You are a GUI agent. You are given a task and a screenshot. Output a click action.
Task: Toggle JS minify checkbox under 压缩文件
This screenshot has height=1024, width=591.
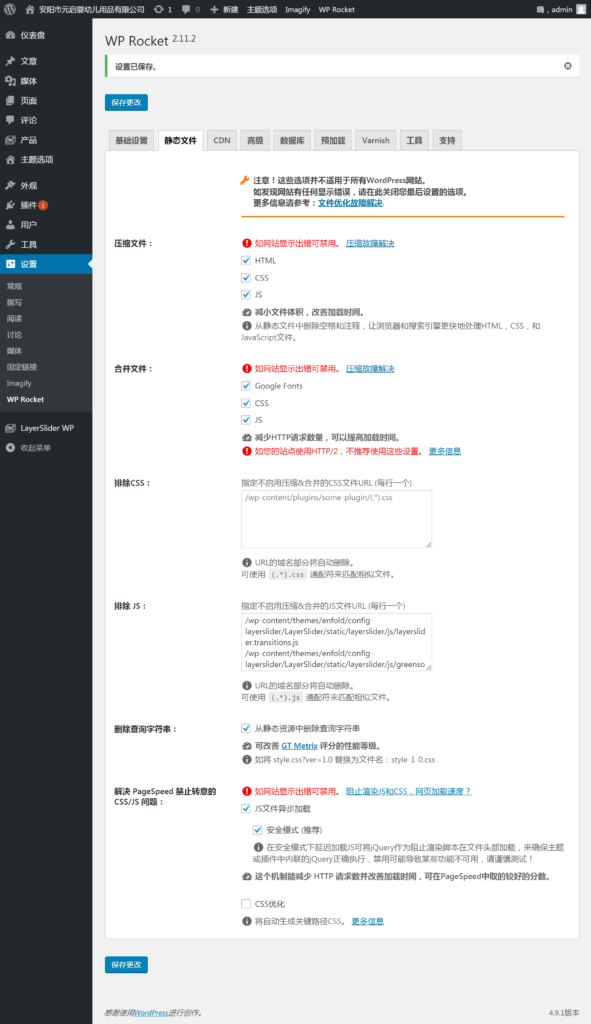[x=246, y=295]
